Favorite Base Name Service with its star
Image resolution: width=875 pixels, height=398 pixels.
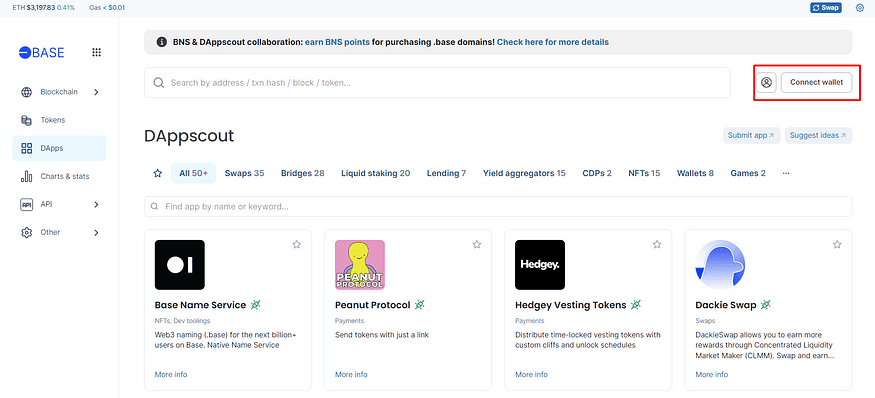(x=297, y=244)
